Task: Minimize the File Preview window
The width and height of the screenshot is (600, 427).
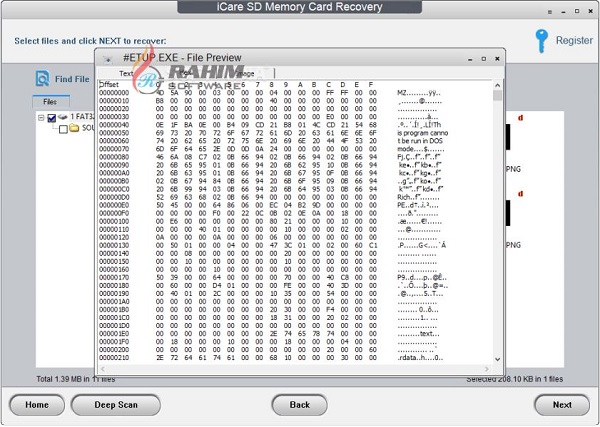Action: pos(470,59)
